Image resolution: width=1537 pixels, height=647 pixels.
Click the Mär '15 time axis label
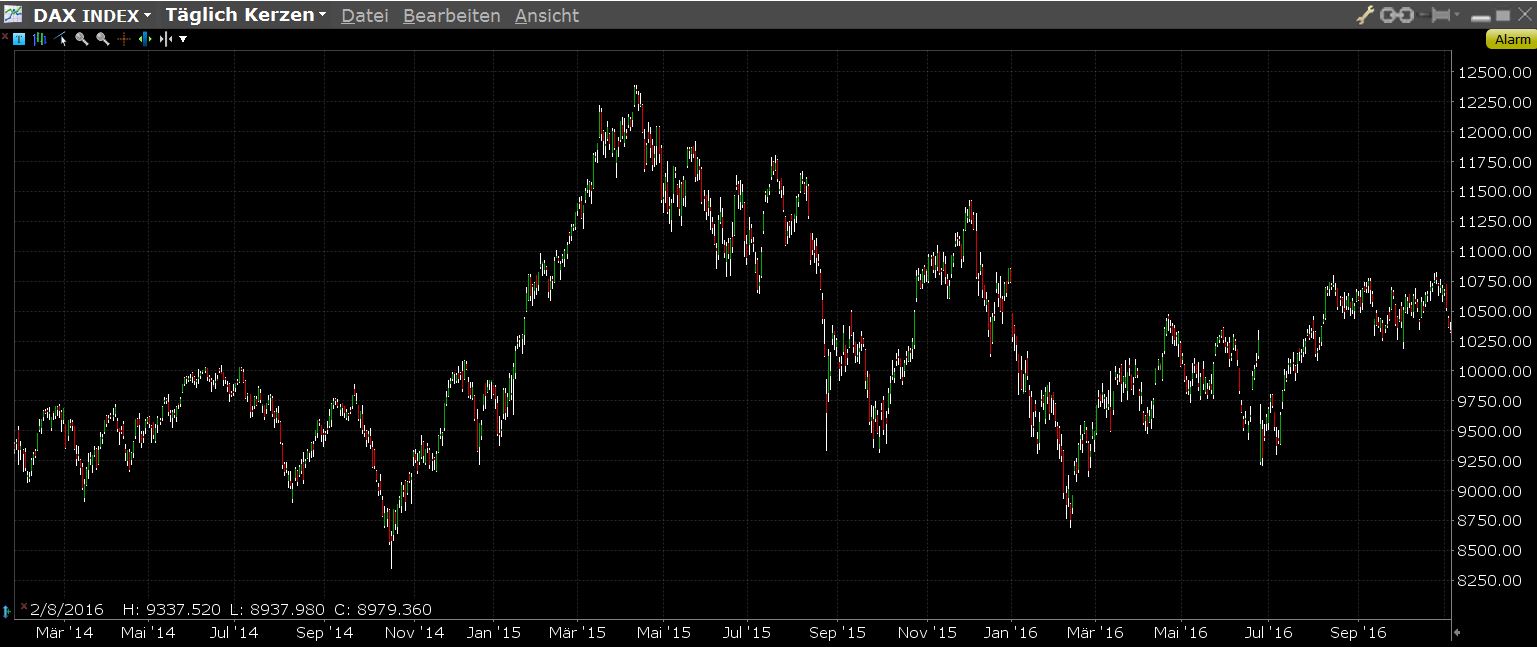[x=577, y=633]
